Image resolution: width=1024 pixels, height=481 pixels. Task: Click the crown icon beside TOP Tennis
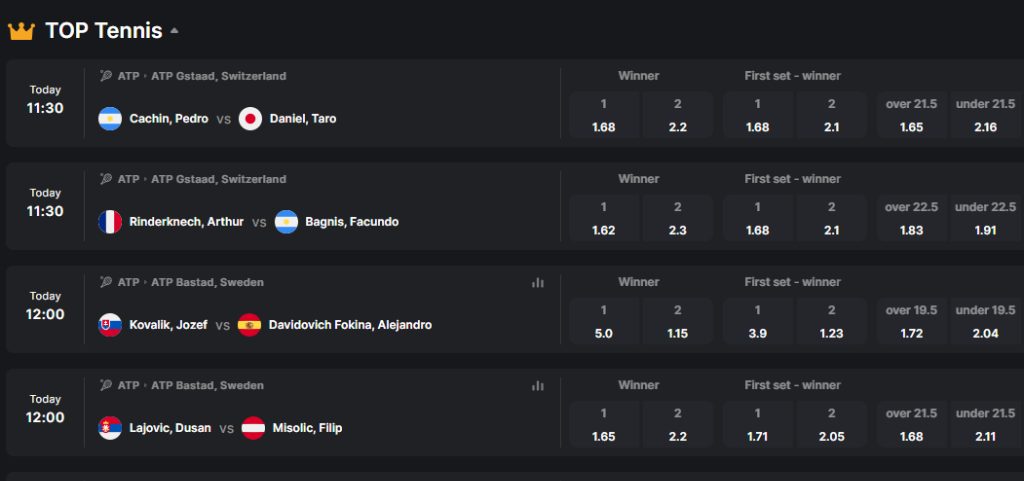[21, 31]
